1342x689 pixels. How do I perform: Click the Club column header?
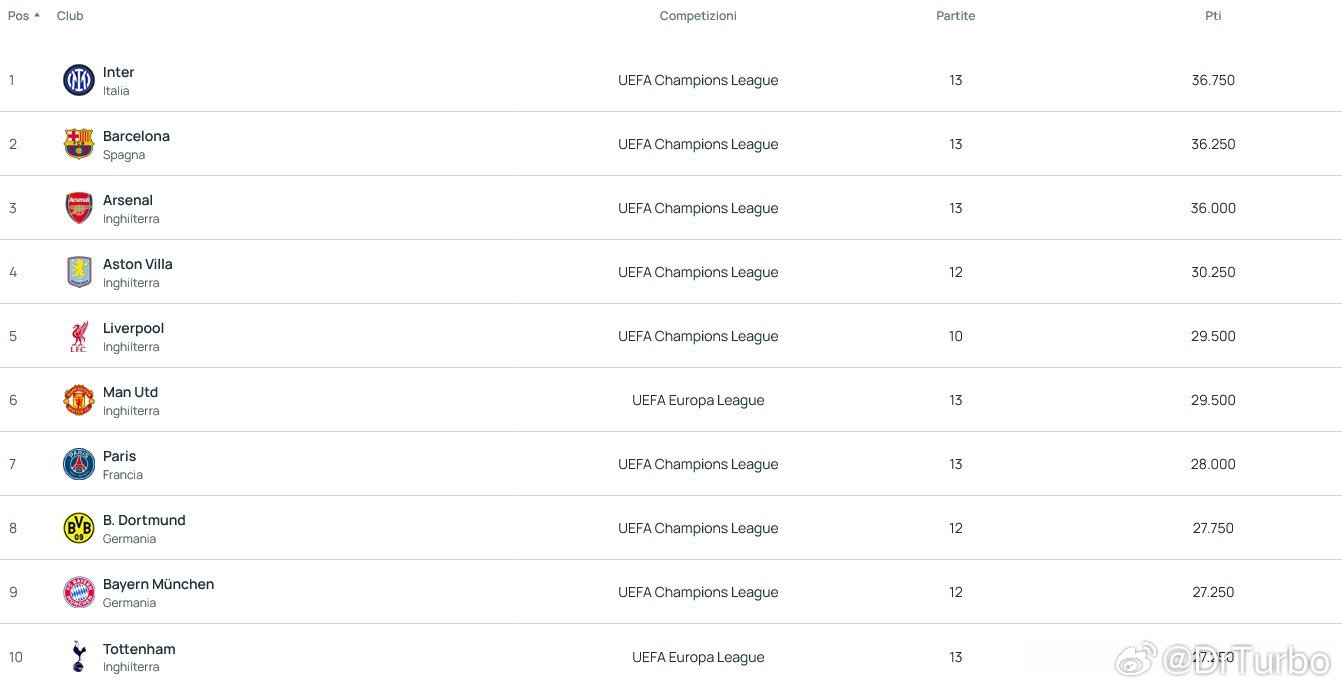pos(70,16)
